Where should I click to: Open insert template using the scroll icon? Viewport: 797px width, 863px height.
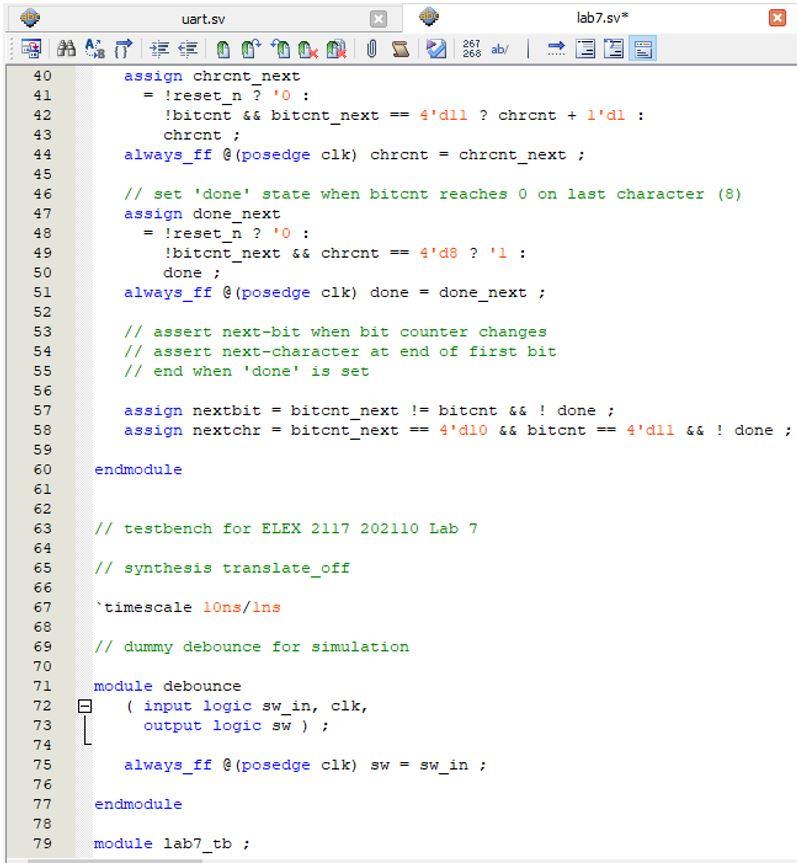coord(401,49)
